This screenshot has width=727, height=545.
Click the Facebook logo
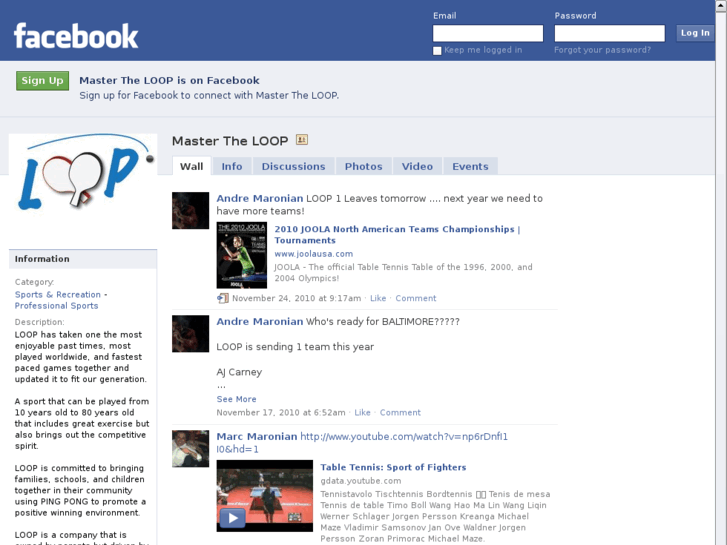76,36
